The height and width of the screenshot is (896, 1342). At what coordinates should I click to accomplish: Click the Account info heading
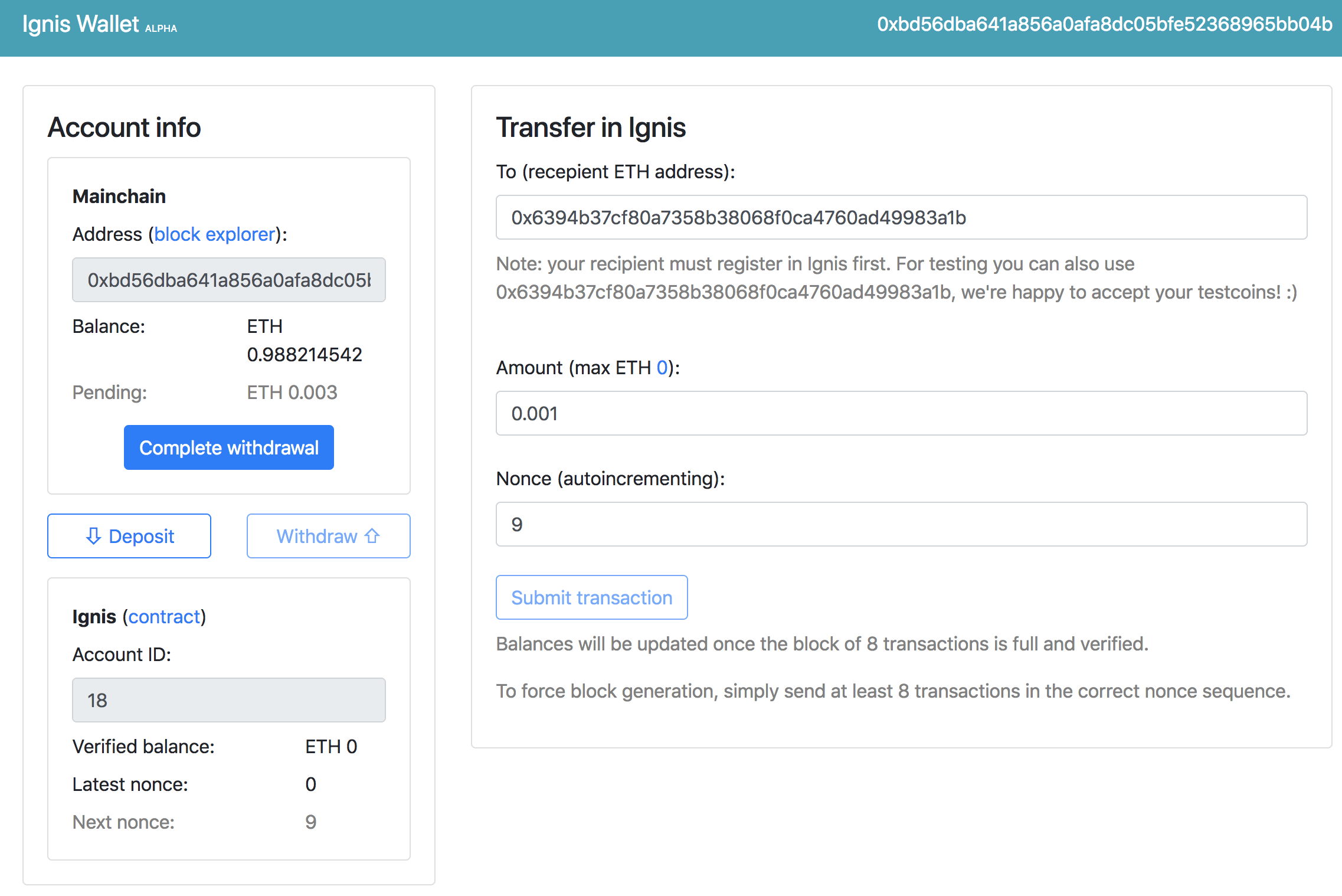(x=125, y=127)
